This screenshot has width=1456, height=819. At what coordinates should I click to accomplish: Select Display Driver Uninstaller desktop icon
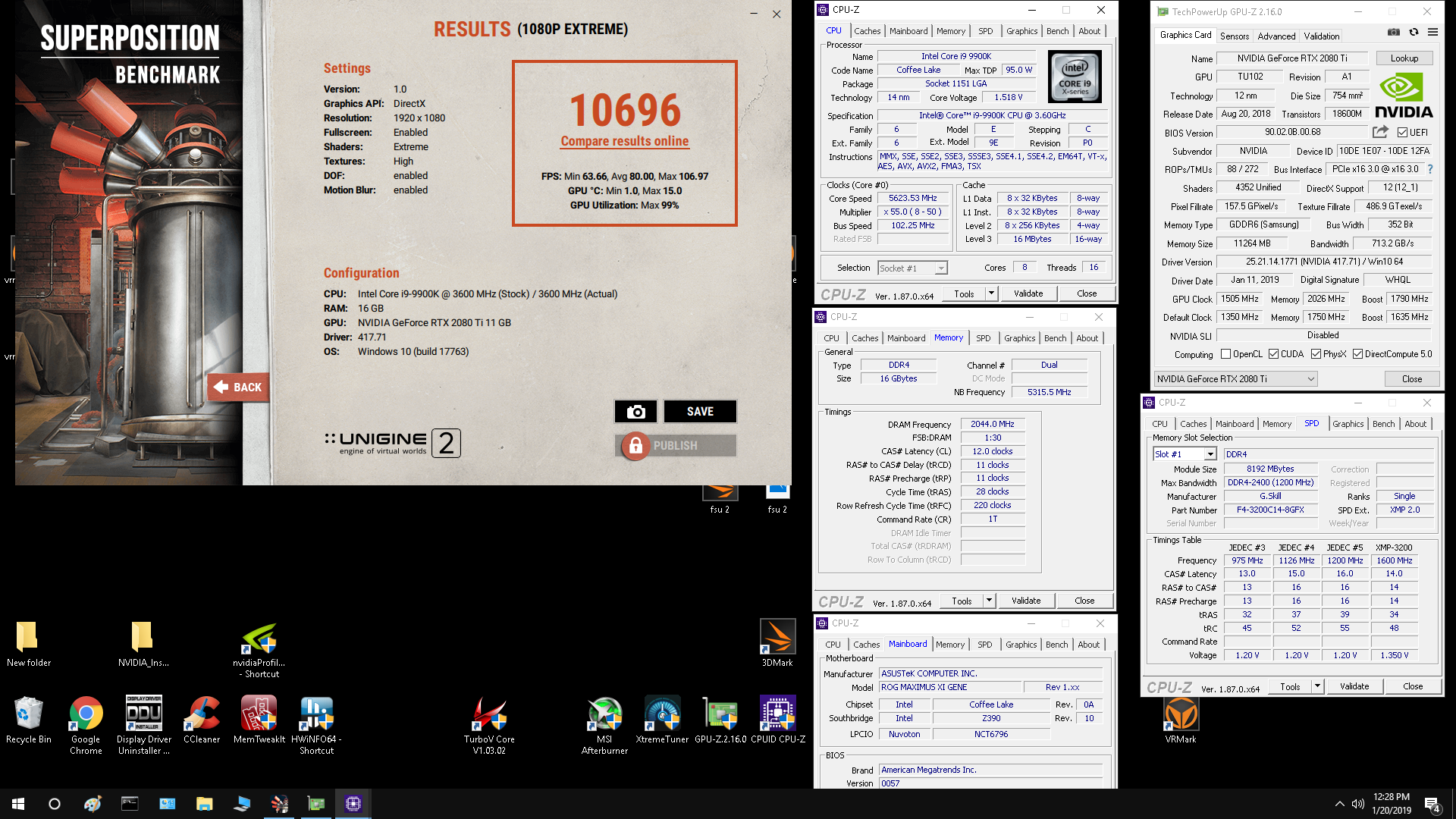(143, 726)
